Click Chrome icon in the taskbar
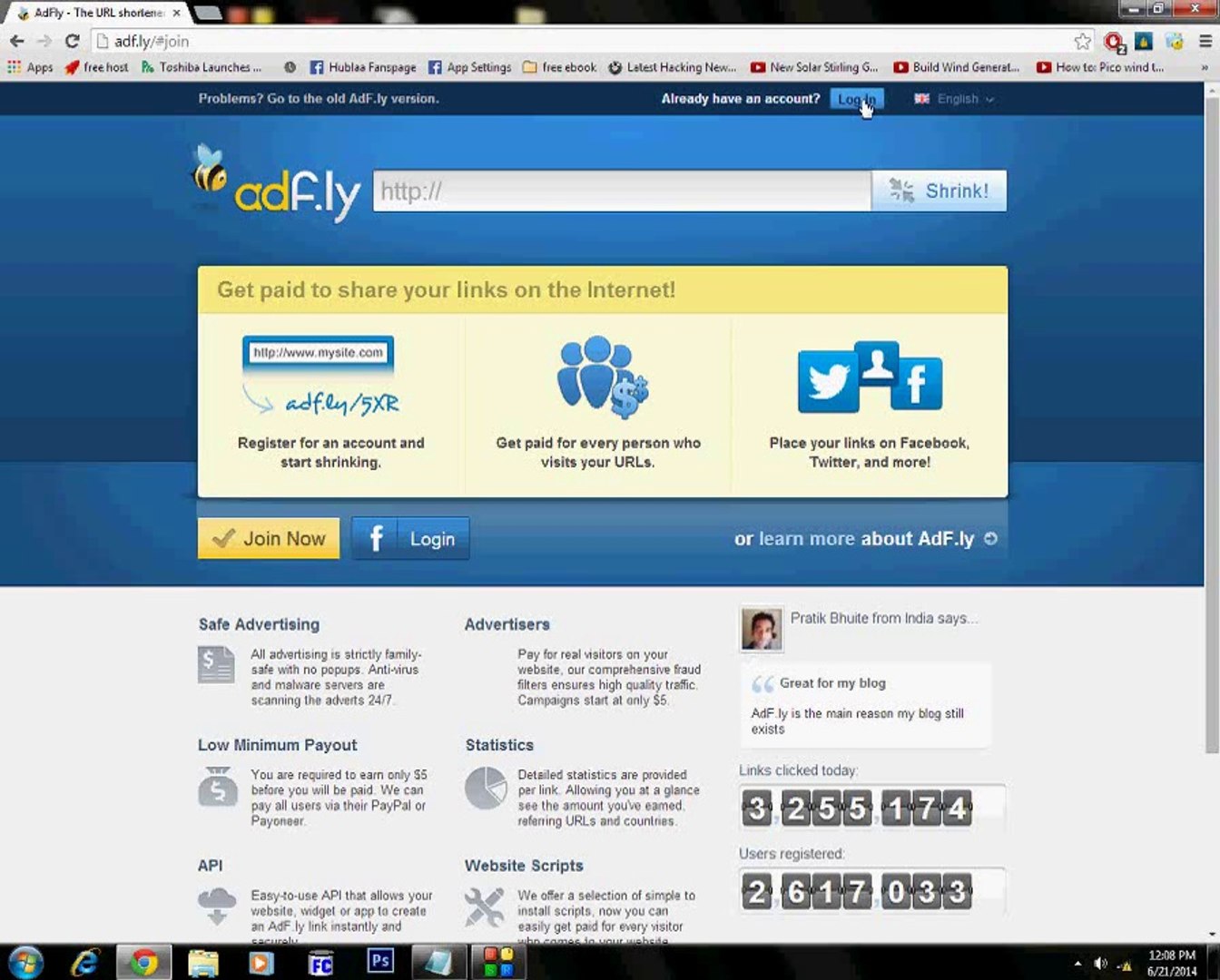The image size is (1220, 980). [x=143, y=962]
